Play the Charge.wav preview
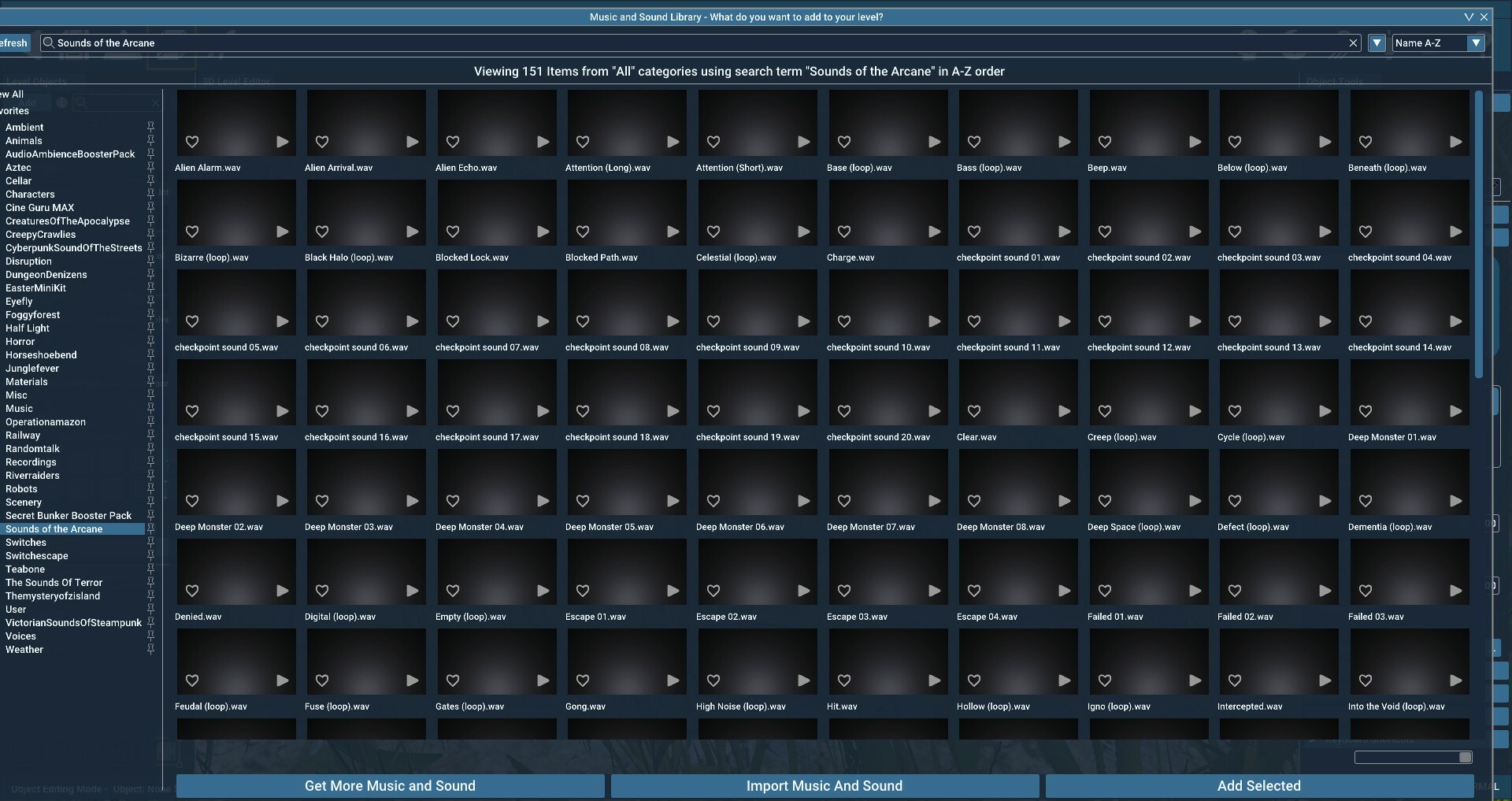This screenshot has width=1512, height=801. [x=933, y=232]
